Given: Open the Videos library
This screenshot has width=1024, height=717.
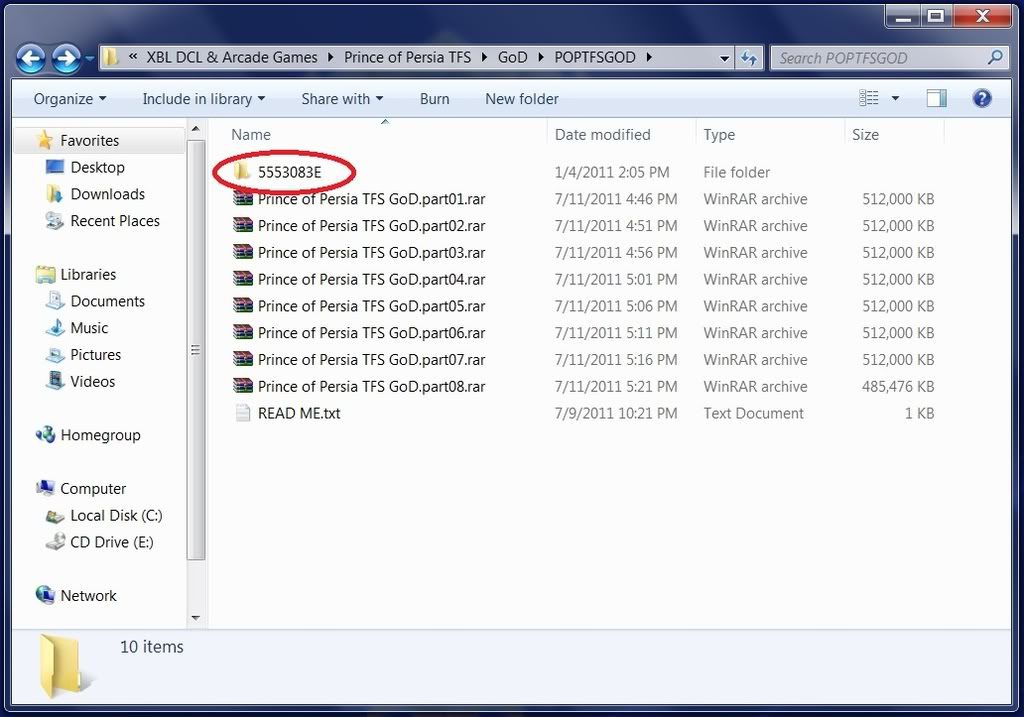Looking at the screenshot, I should pos(93,381).
